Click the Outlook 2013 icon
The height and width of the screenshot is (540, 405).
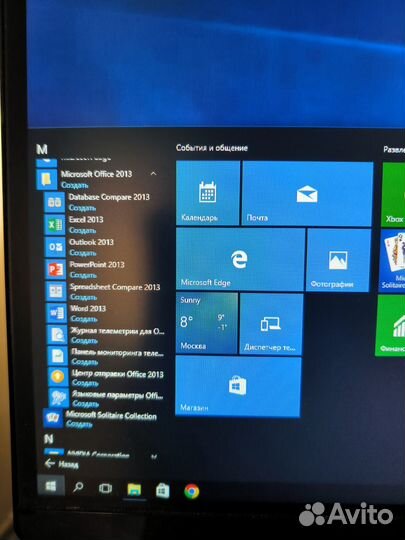click(x=55, y=247)
